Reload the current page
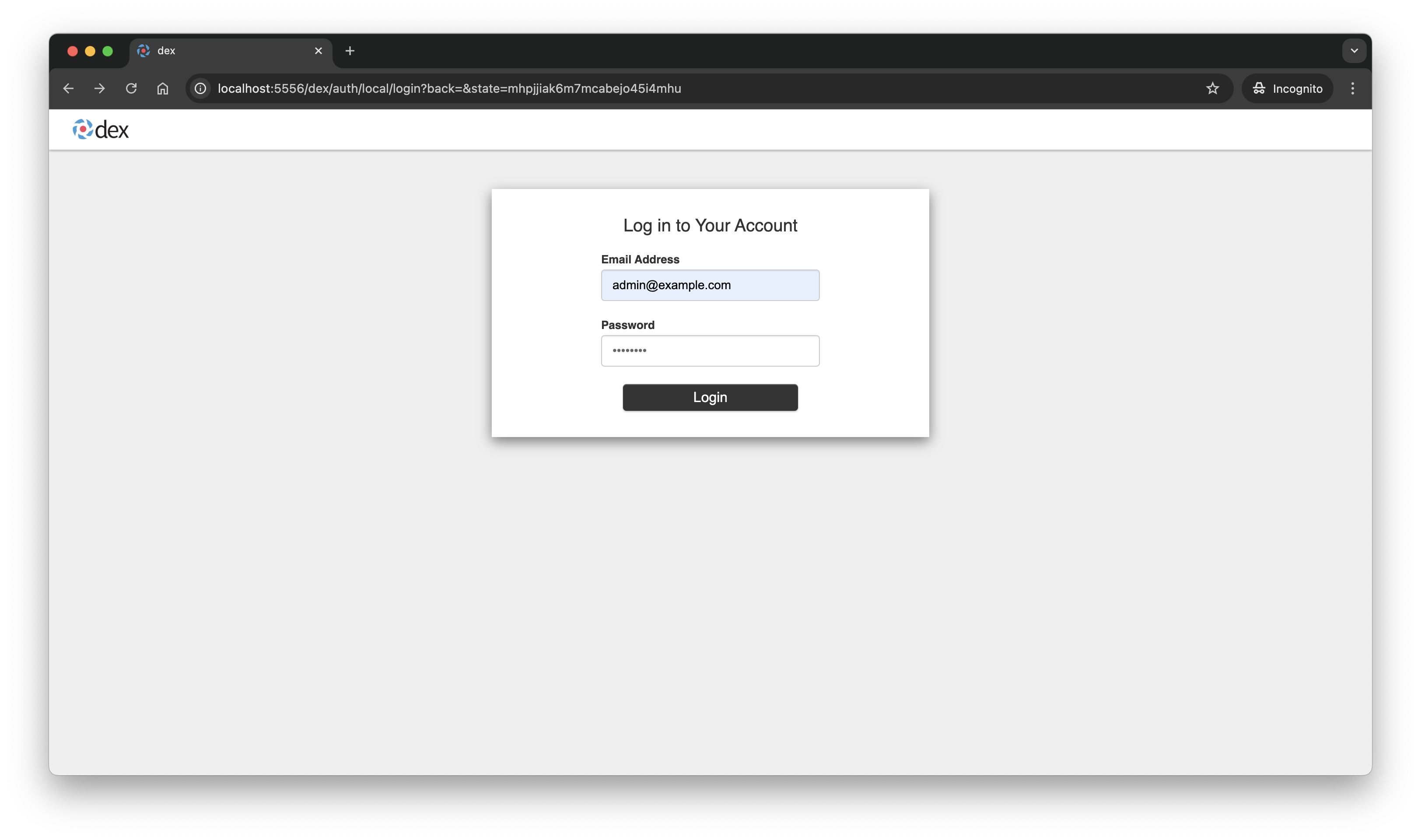Viewport: 1421px width, 840px height. point(131,88)
